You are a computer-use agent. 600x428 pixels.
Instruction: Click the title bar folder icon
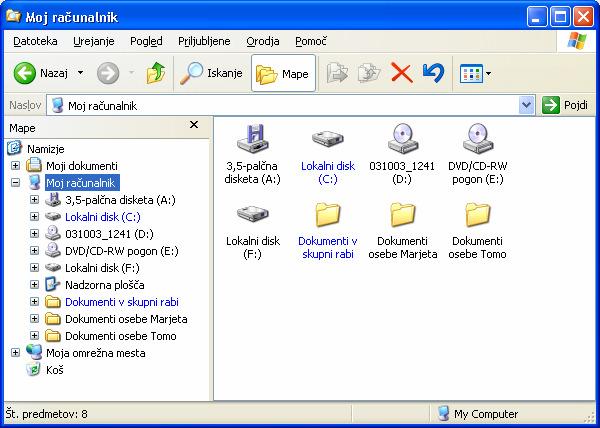click(x=13, y=16)
